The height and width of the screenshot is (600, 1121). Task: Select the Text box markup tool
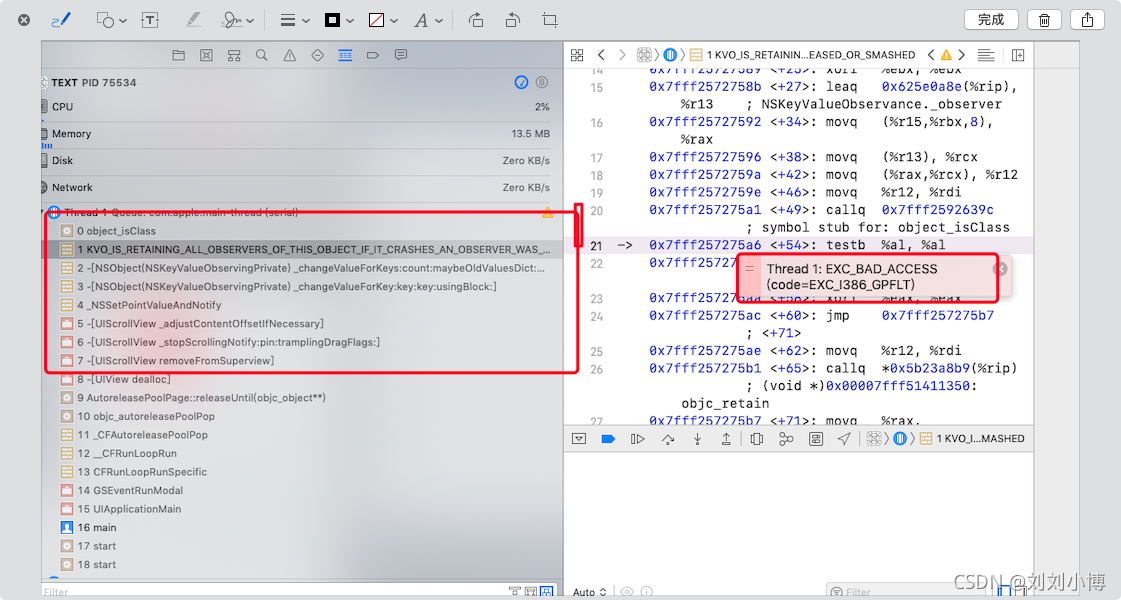150,20
